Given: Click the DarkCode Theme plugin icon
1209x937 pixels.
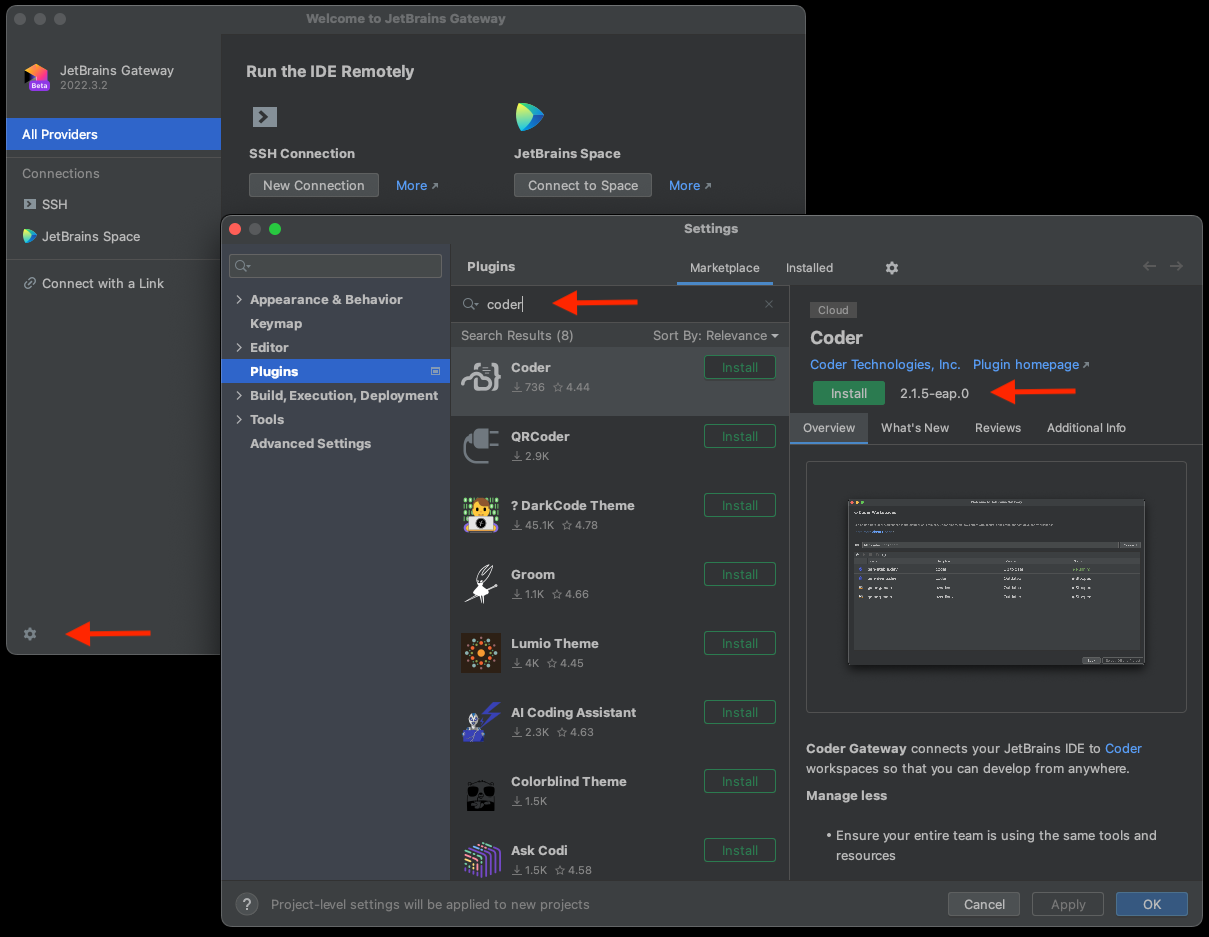Looking at the screenshot, I should (481, 515).
